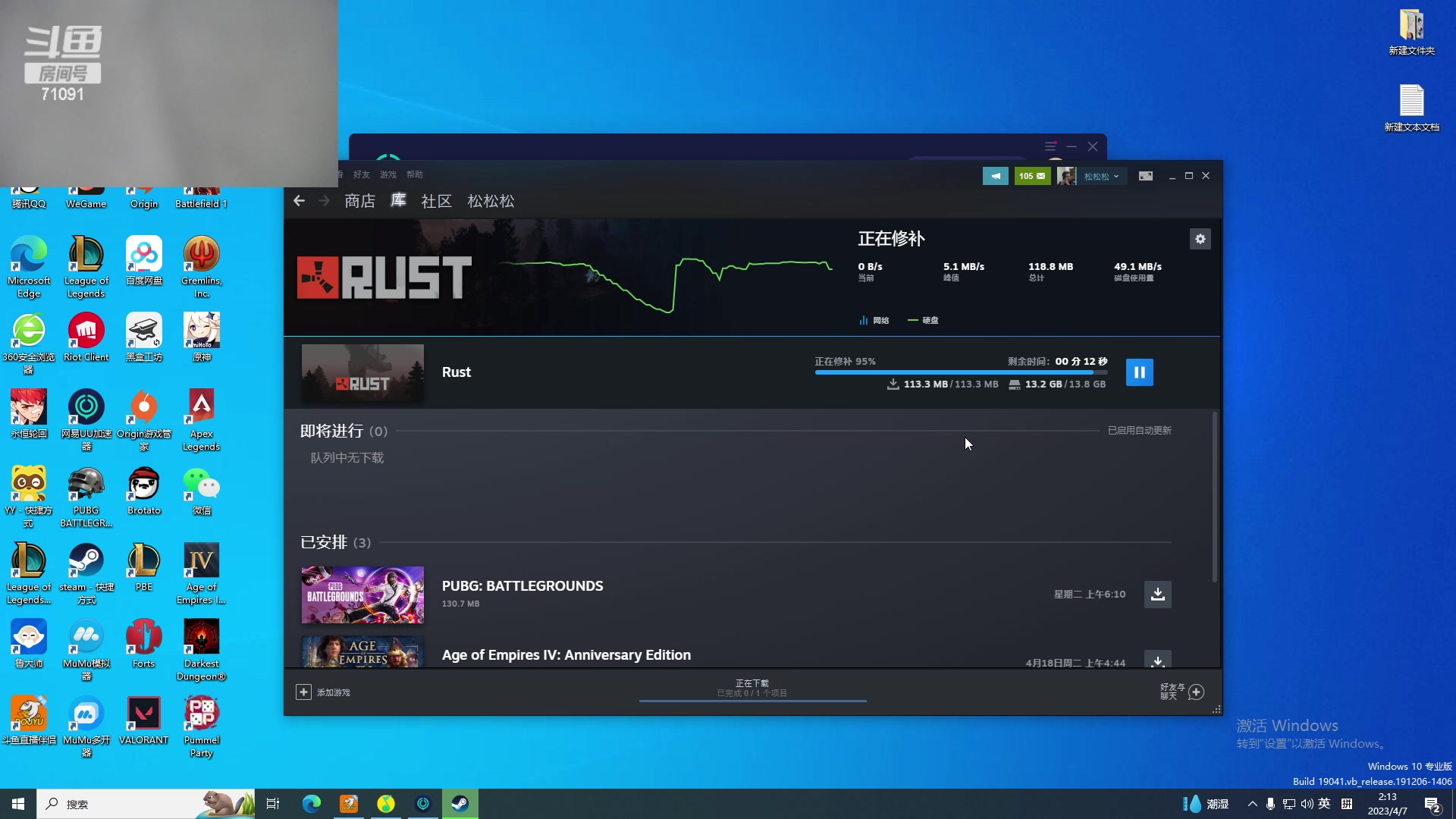Show hidden system tray icons

[1252, 804]
